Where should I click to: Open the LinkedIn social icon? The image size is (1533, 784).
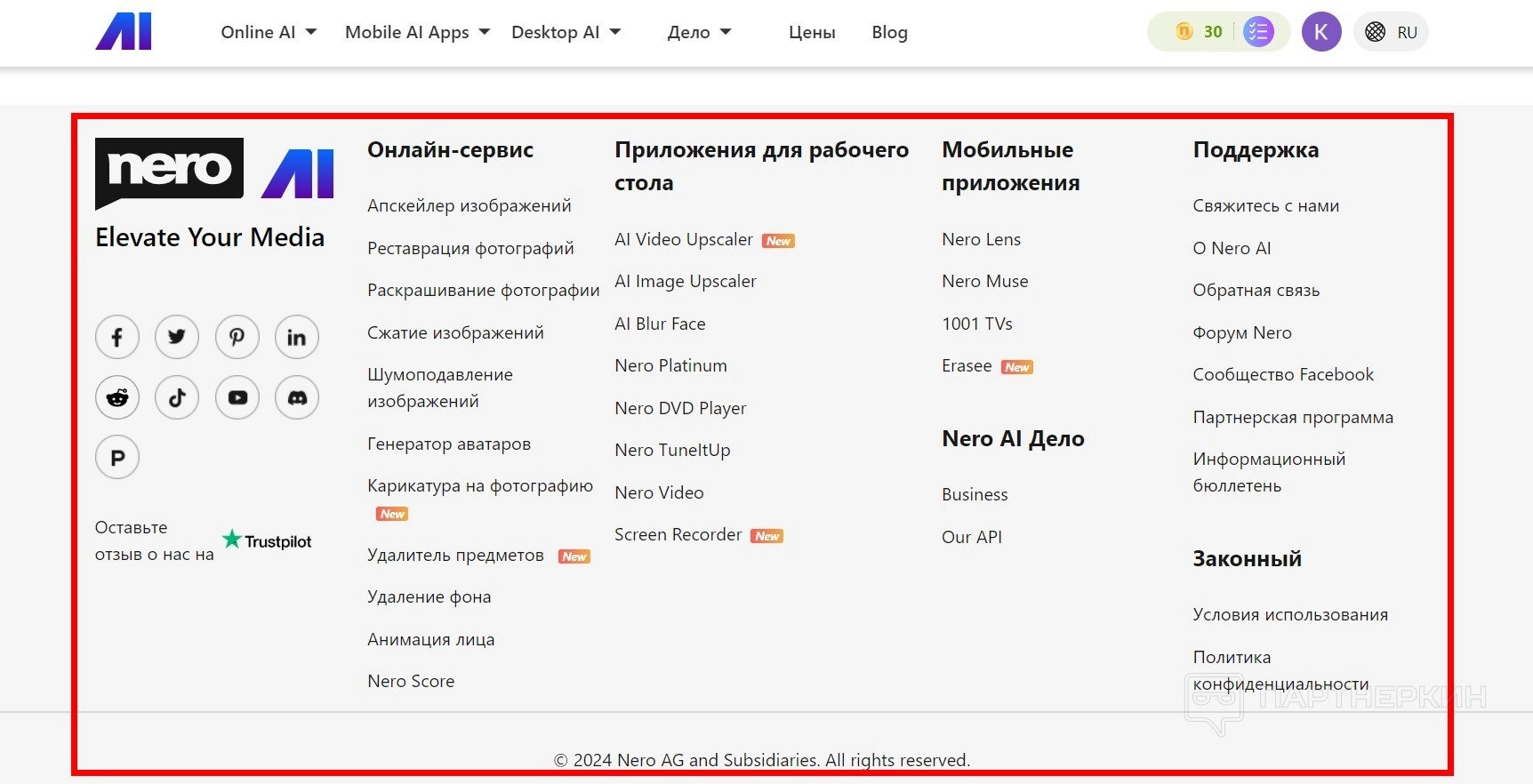tap(297, 337)
